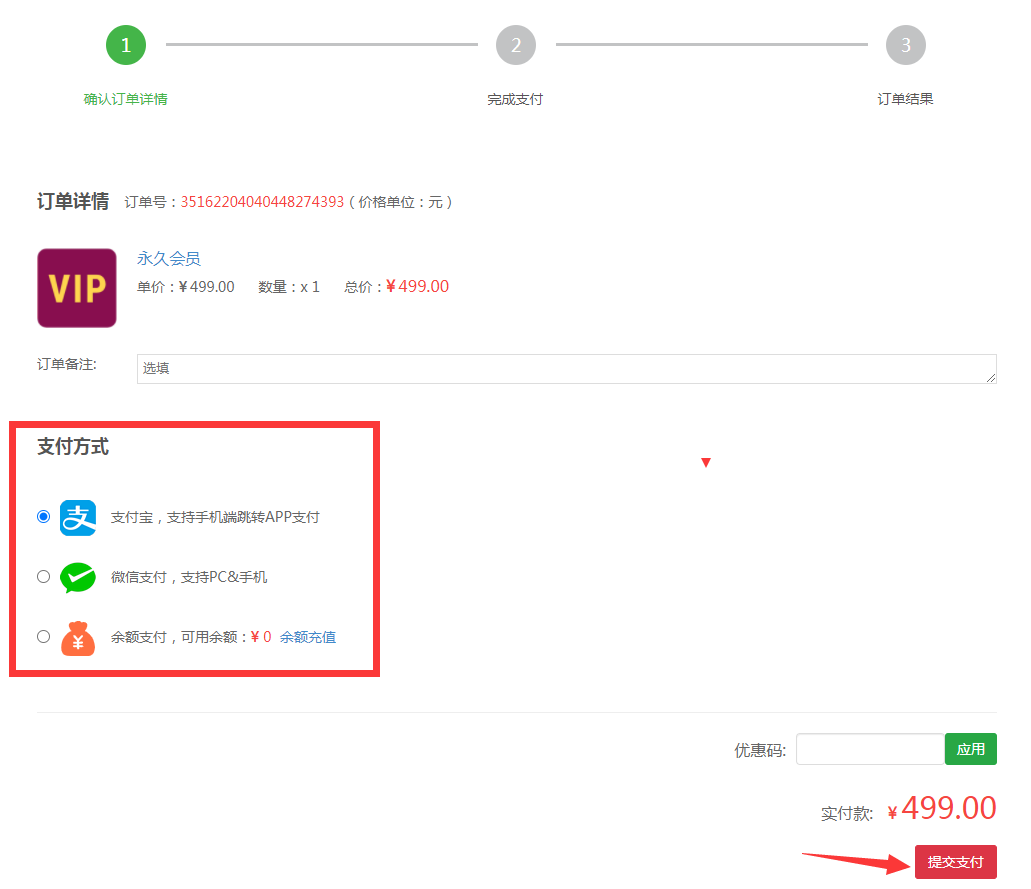
Task: Click the 订单备注 order note field
Action: [566, 368]
